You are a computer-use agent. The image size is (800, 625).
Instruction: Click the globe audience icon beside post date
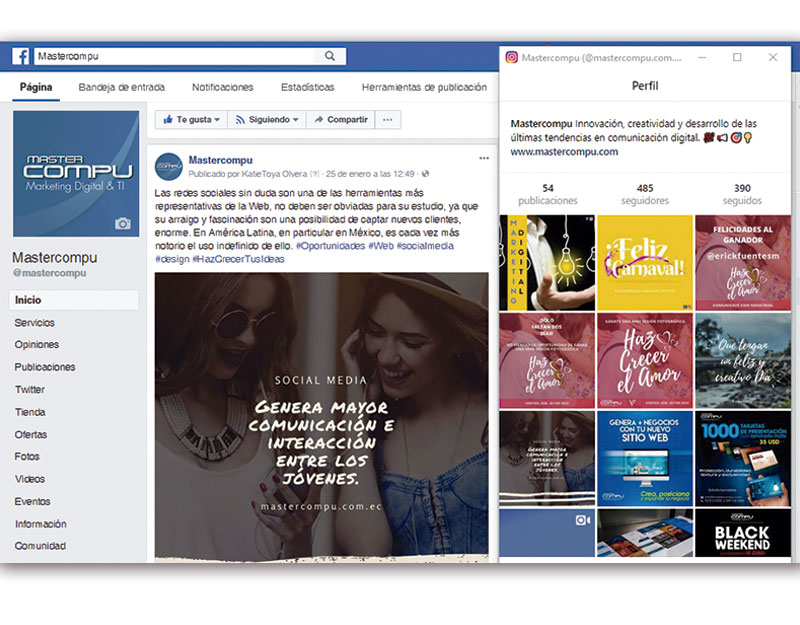[x=426, y=174]
